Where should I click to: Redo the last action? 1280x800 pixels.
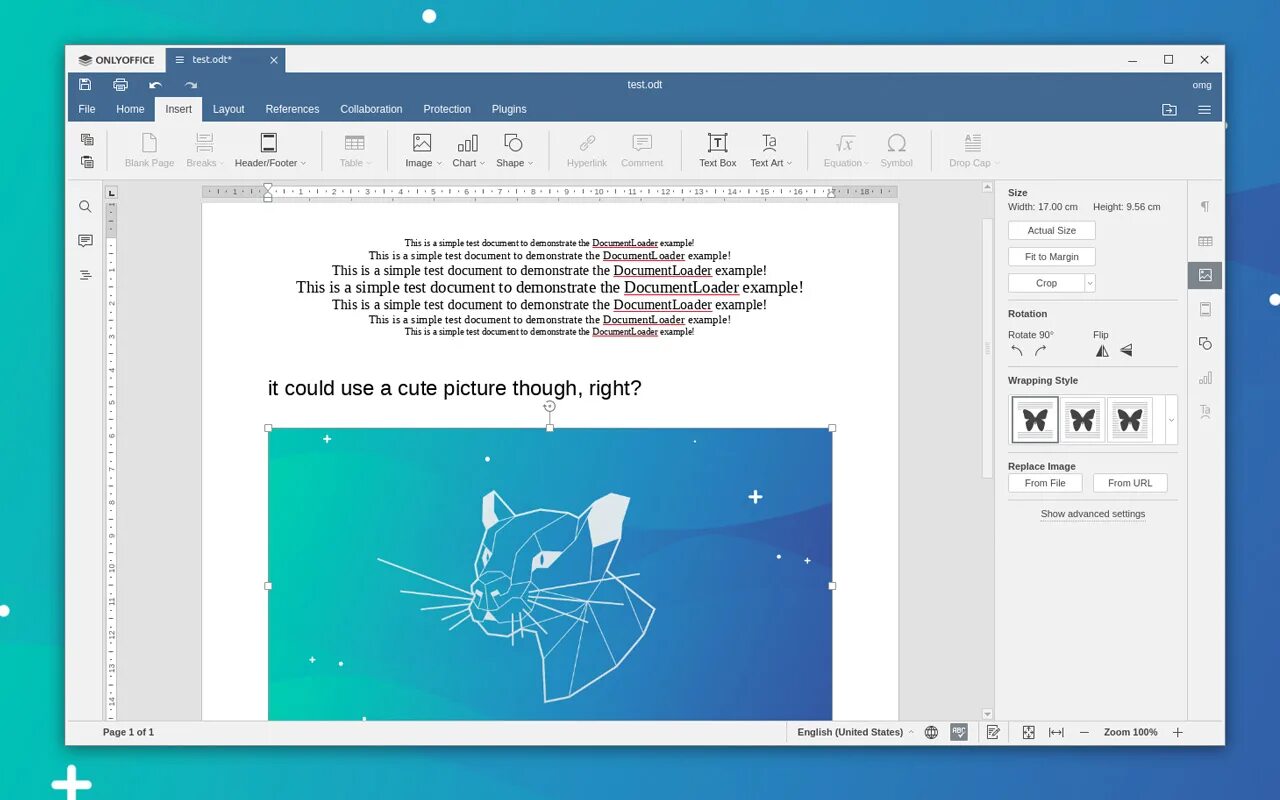click(191, 85)
